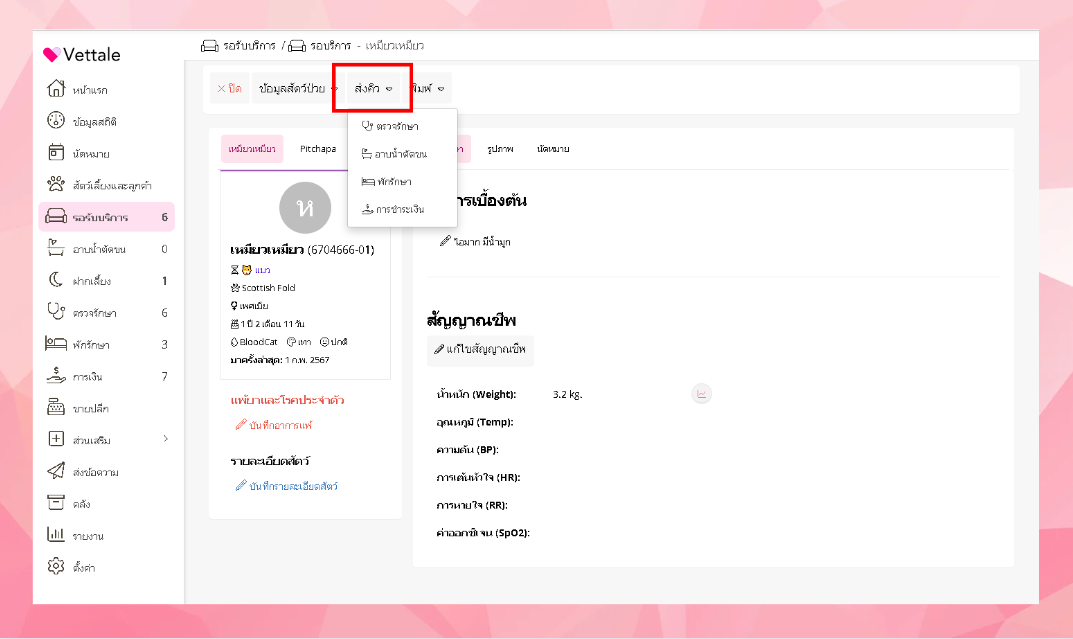The width and height of the screenshot is (1073, 639).
Task: Click บันทึกรายละเอียดสัตว์ details link
Action: 287,486
